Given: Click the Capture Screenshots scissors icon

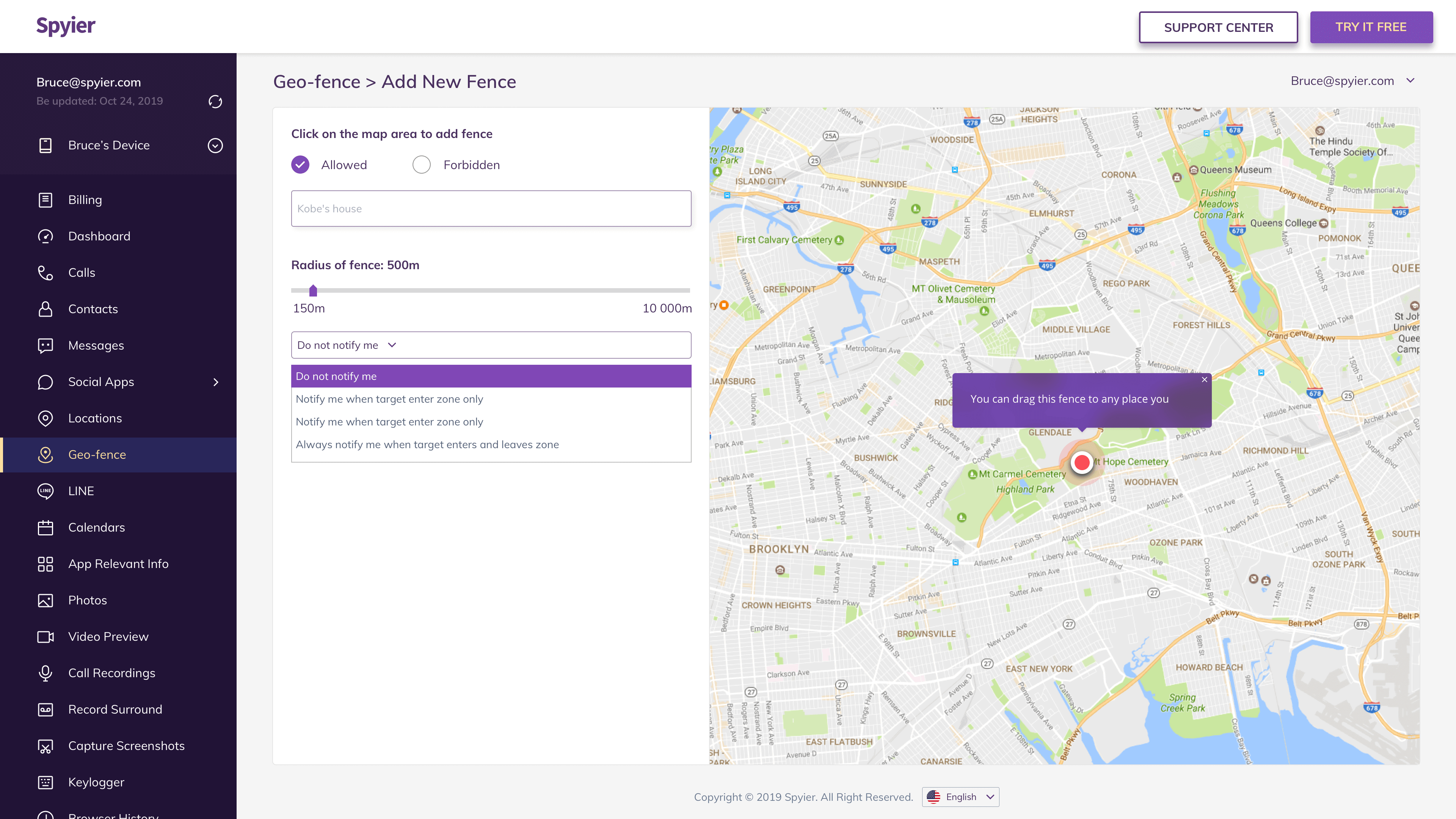Looking at the screenshot, I should [x=45, y=746].
